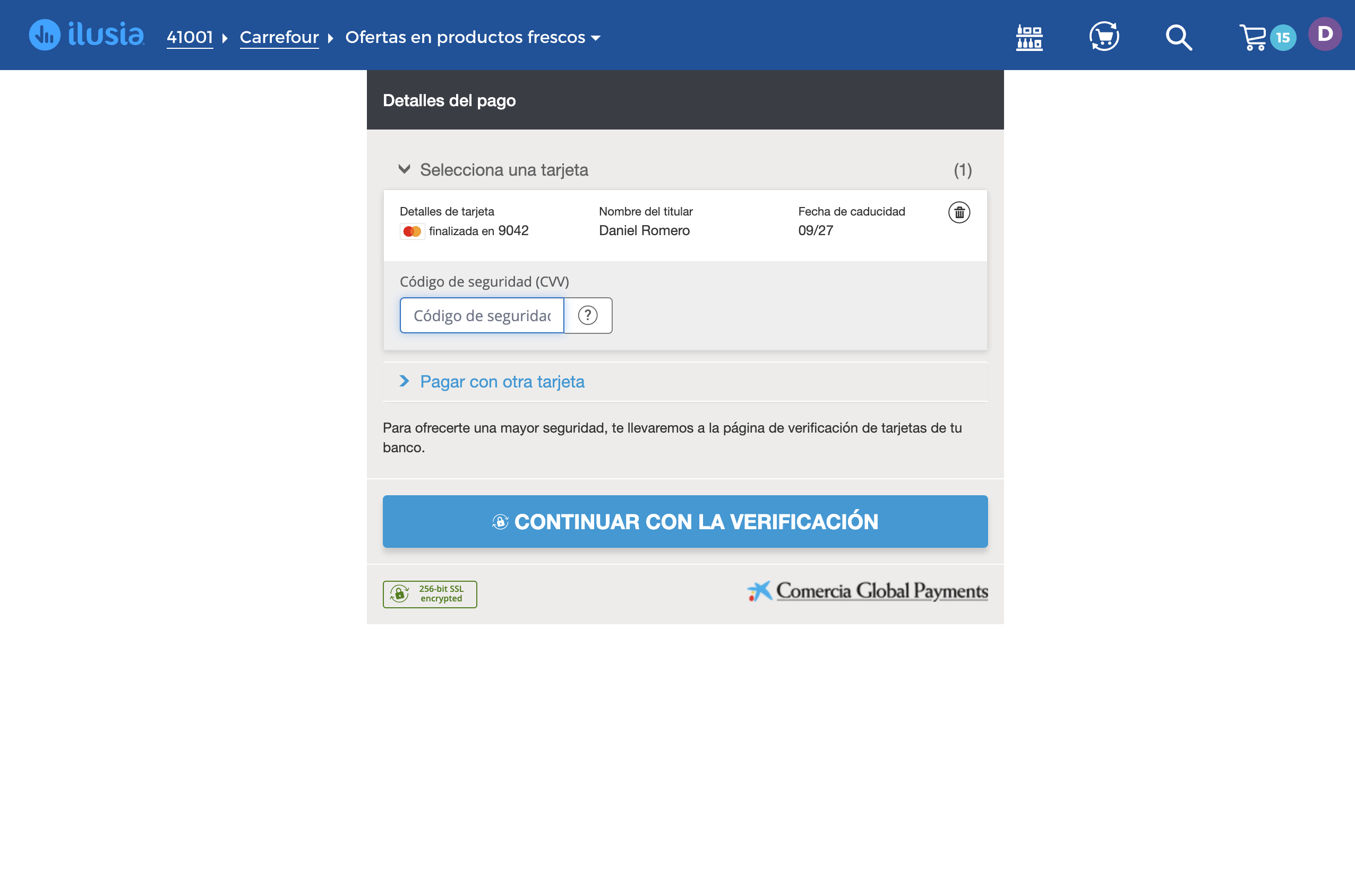Open the Ofertas en productos frescos dropdown
Image resolution: width=1355 pixels, height=896 pixels.
pyautogui.click(x=472, y=37)
